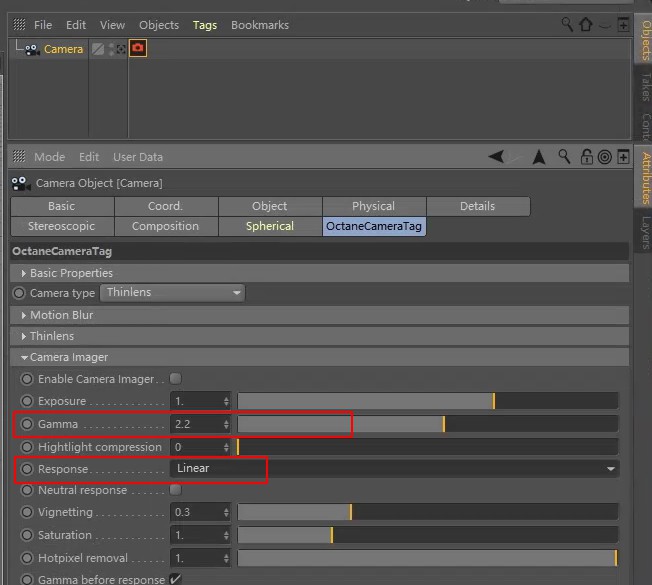Switch to the Physical tab
The height and width of the screenshot is (585, 652).
(374, 206)
